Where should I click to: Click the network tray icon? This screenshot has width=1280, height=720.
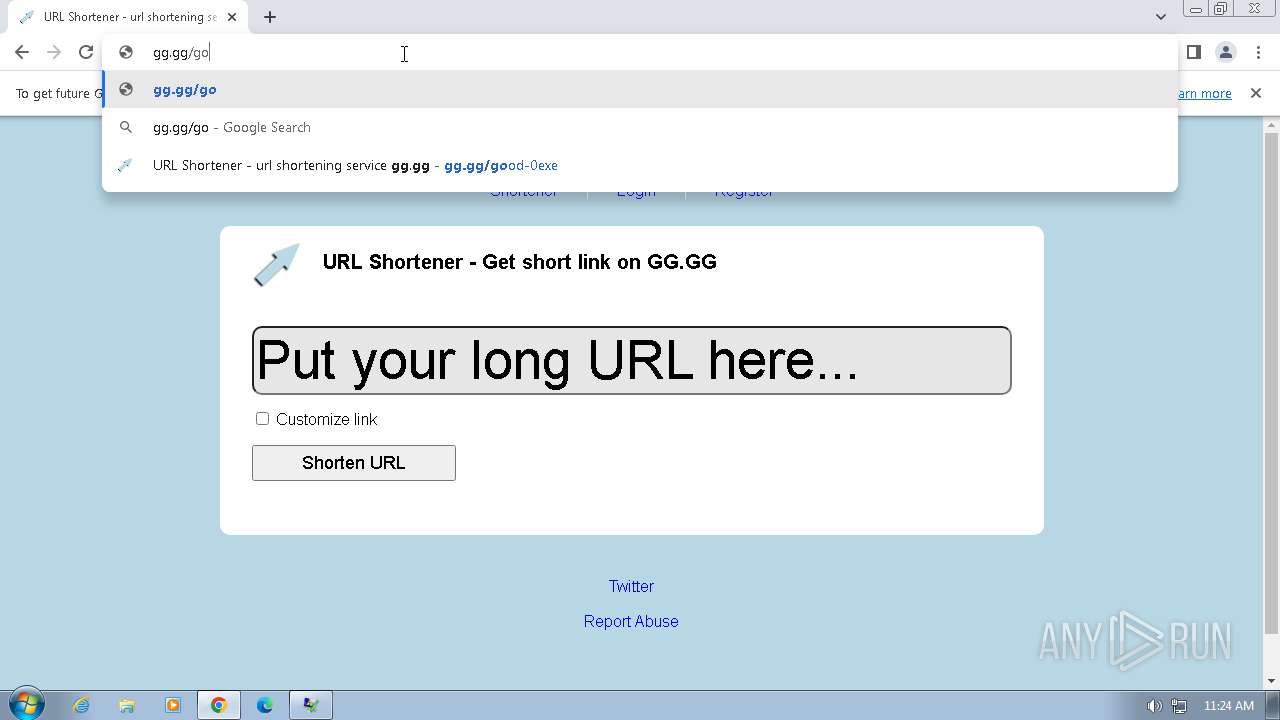click(1179, 706)
